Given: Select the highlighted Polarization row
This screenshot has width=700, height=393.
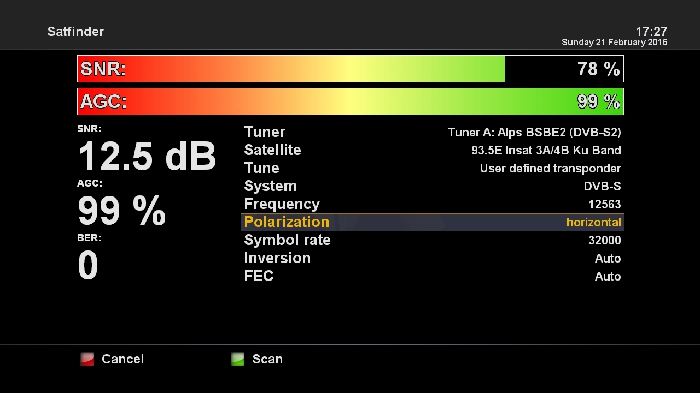Looking at the screenshot, I should pyautogui.click(x=432, y=222).
